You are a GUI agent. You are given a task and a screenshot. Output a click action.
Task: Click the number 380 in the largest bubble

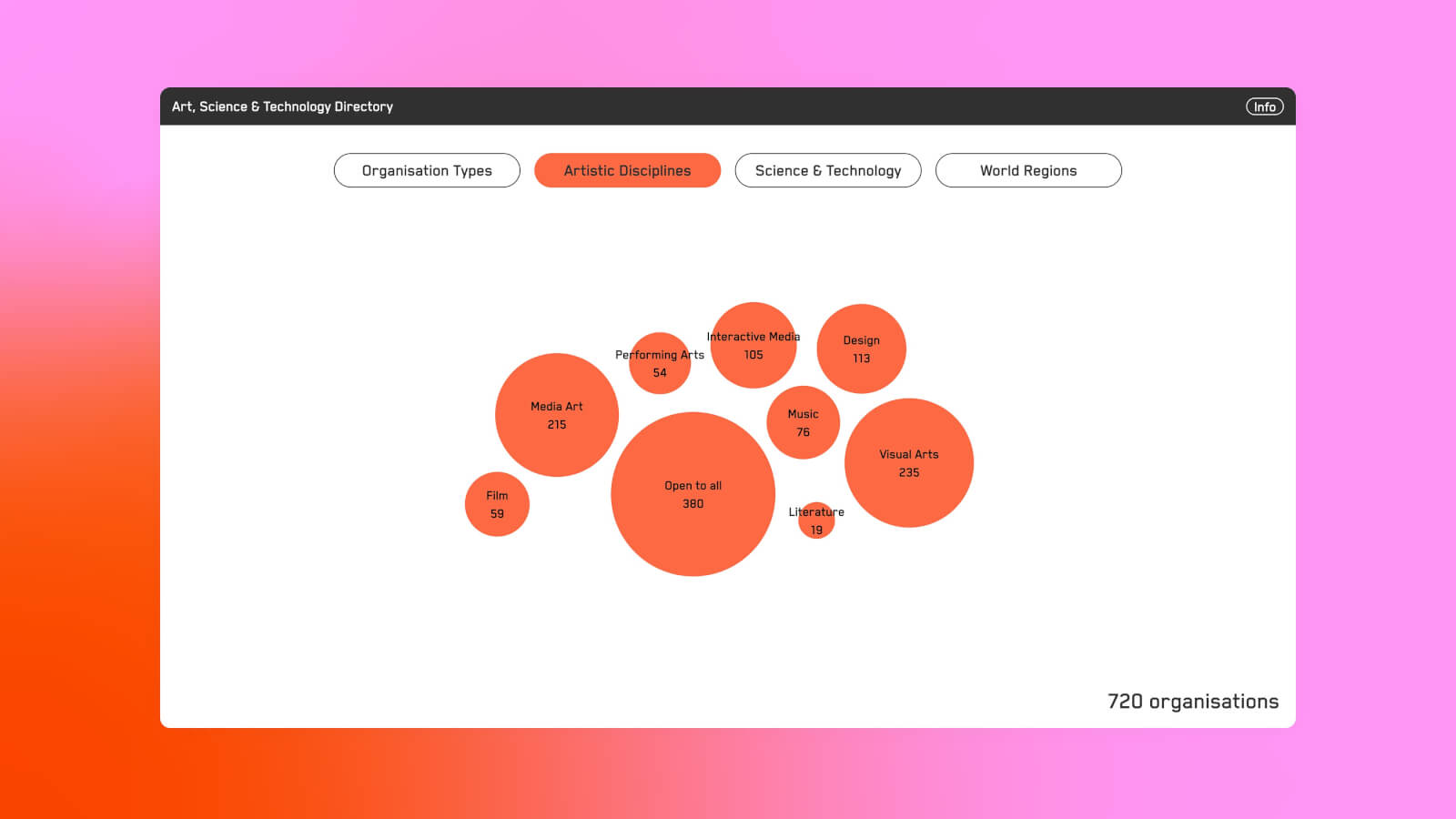point(693,504)
